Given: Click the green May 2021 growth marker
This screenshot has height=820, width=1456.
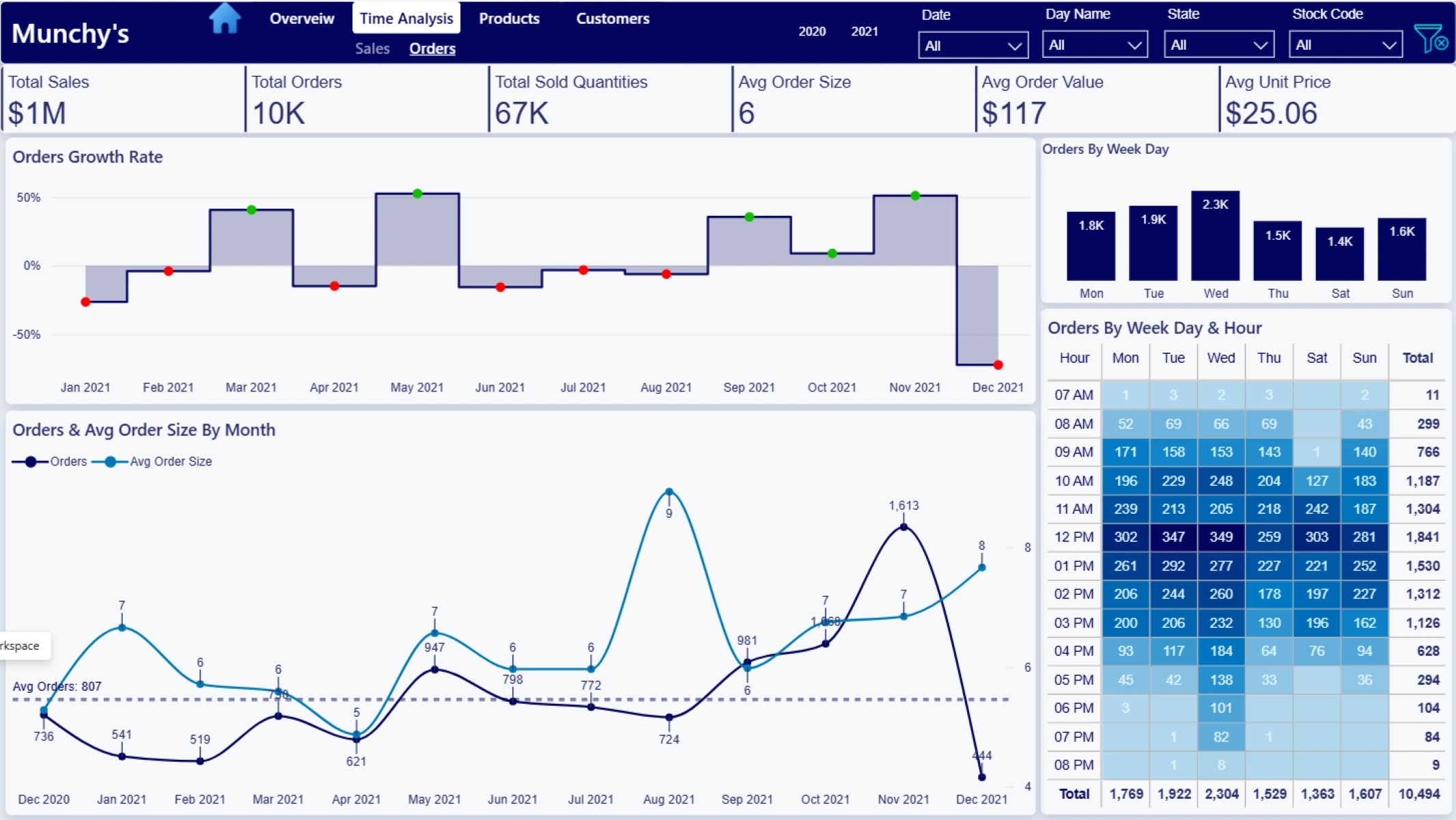Looking at the screenshot, I should pyautogui.click(x=417, y=194).
